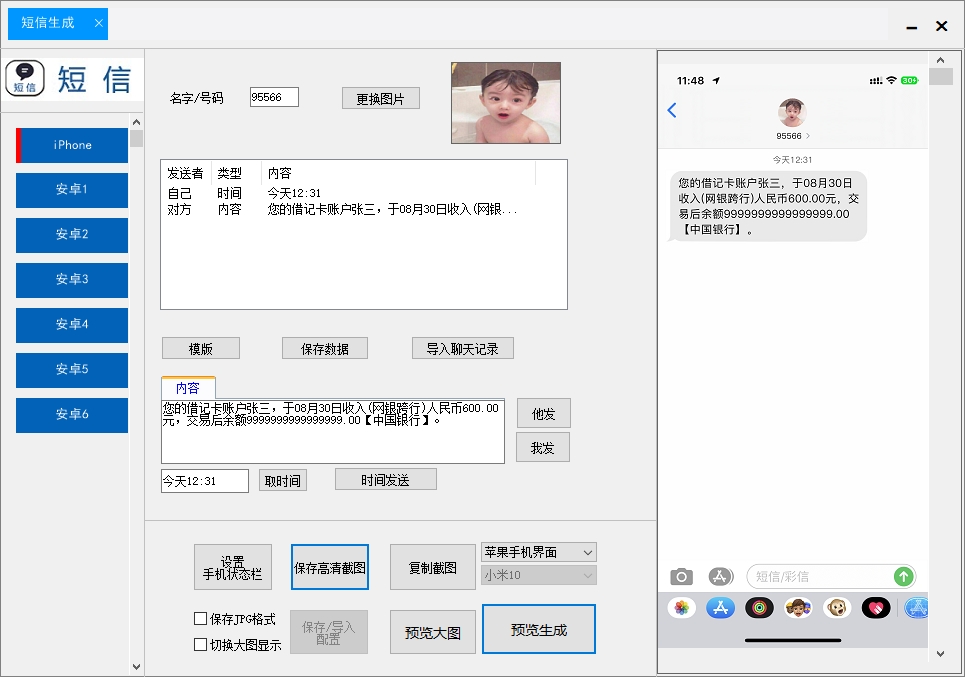This screenshot has width=965, height=677.
Task: Tap the green send arrow in the preview
Action: click(903, 577)
